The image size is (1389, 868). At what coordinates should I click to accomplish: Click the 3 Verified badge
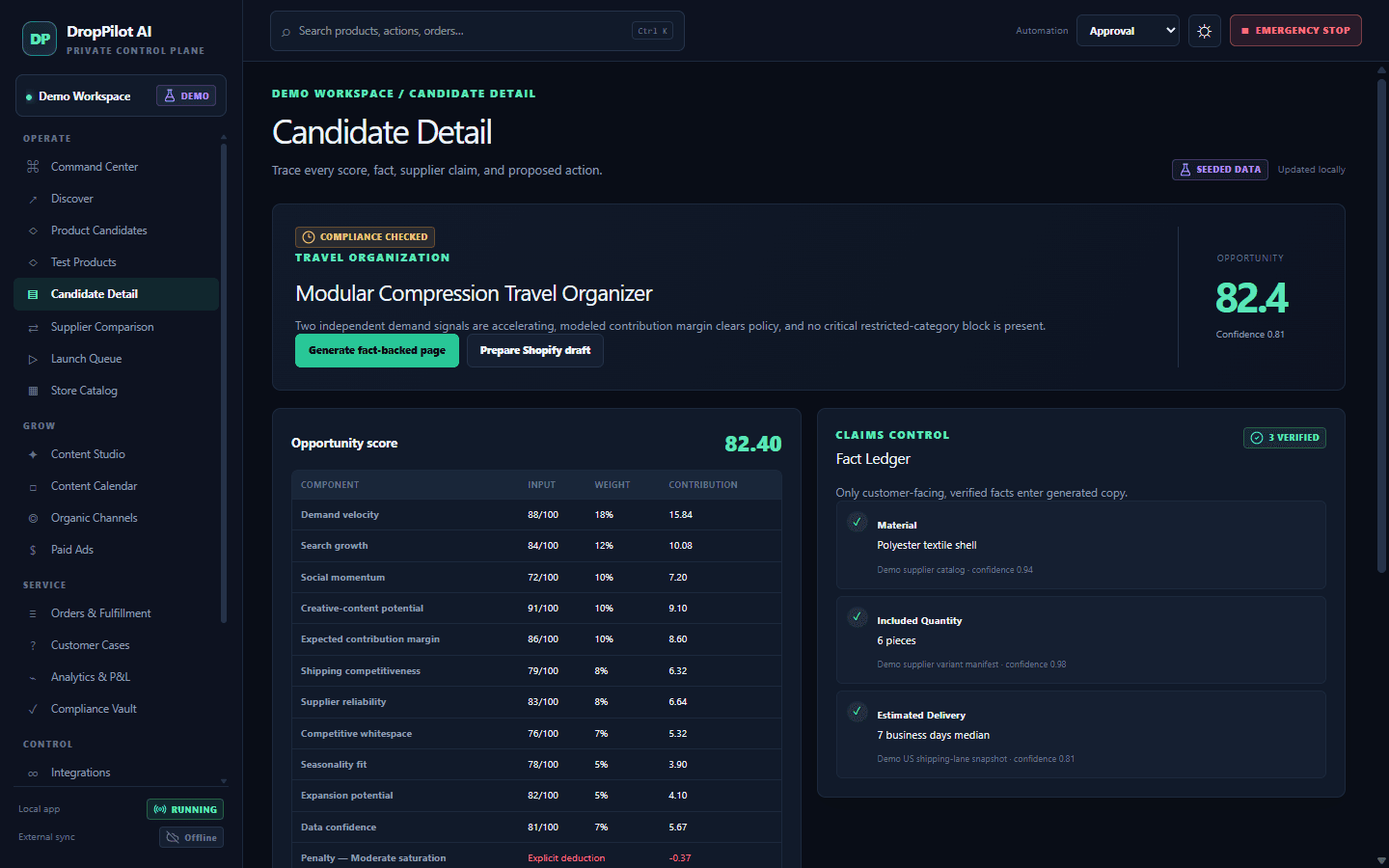pyautogui.click(x=1285, y=438)
